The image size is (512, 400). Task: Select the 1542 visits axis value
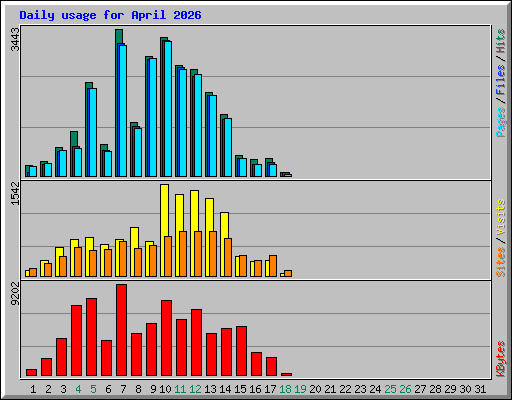point(15,193)
